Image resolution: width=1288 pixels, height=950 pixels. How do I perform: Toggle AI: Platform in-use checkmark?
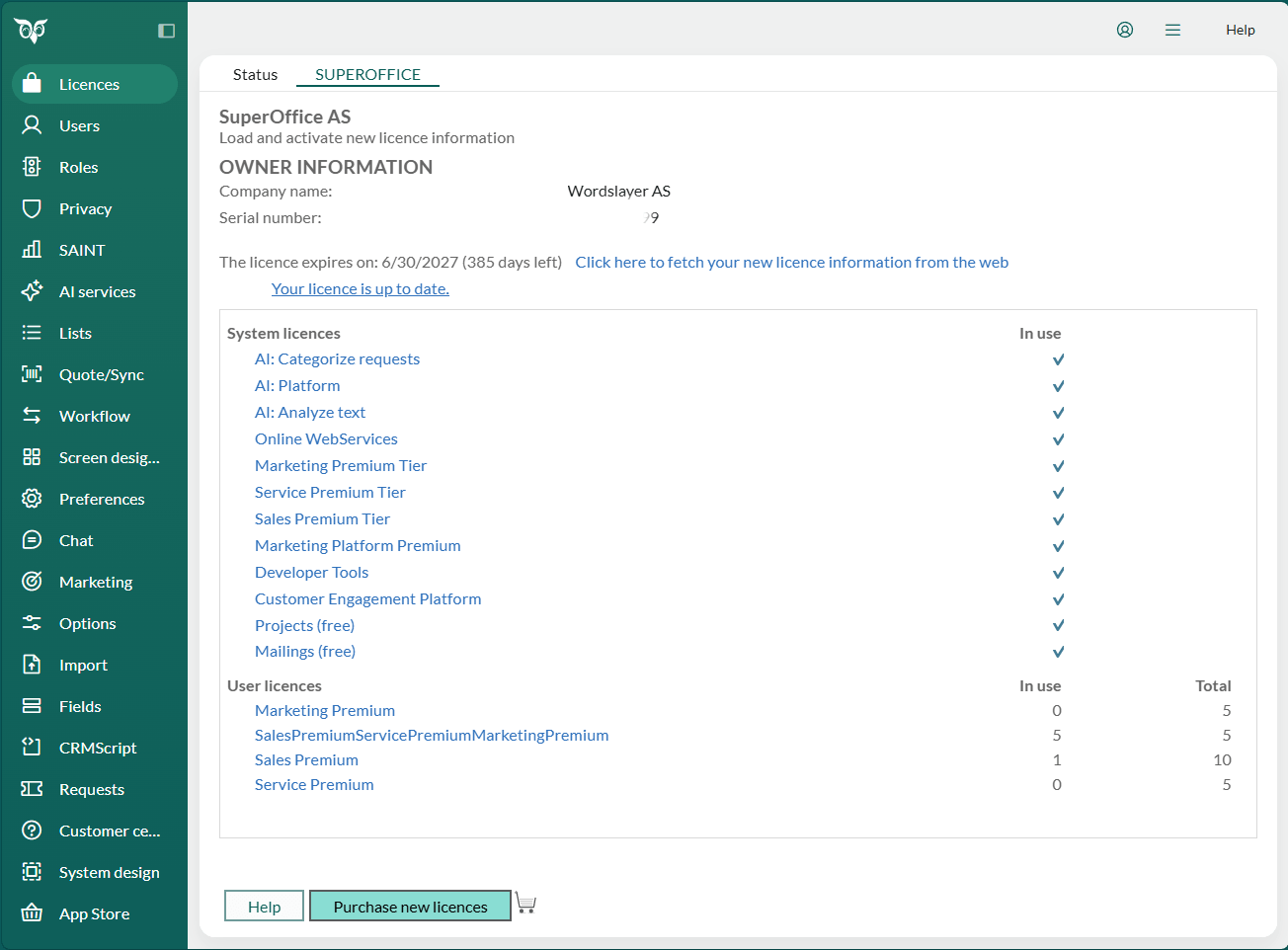click(x=1058, y=386)
